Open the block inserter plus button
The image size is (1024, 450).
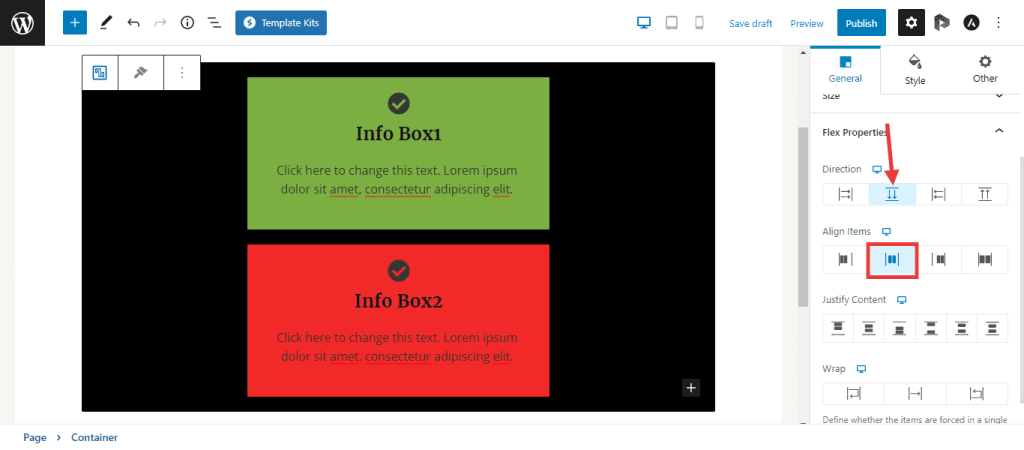click(75, 22)
